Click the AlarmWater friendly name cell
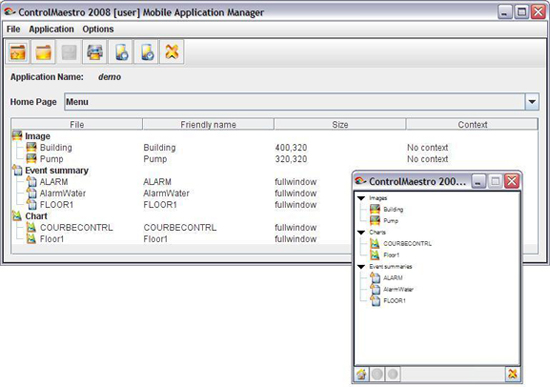 [166, 193]
